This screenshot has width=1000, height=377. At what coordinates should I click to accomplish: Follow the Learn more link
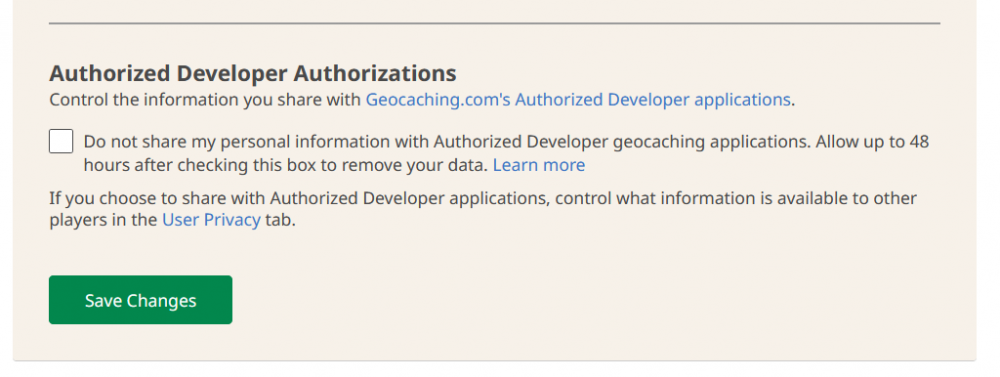click(539, 166)
